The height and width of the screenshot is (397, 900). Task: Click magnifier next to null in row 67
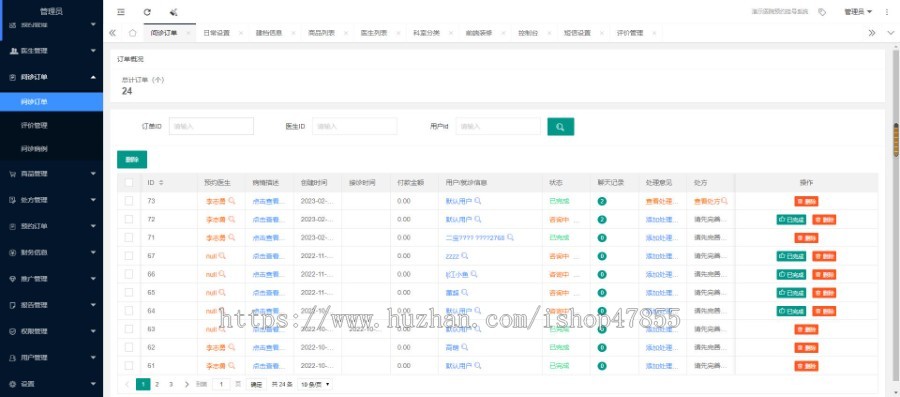tap(222, 255)
